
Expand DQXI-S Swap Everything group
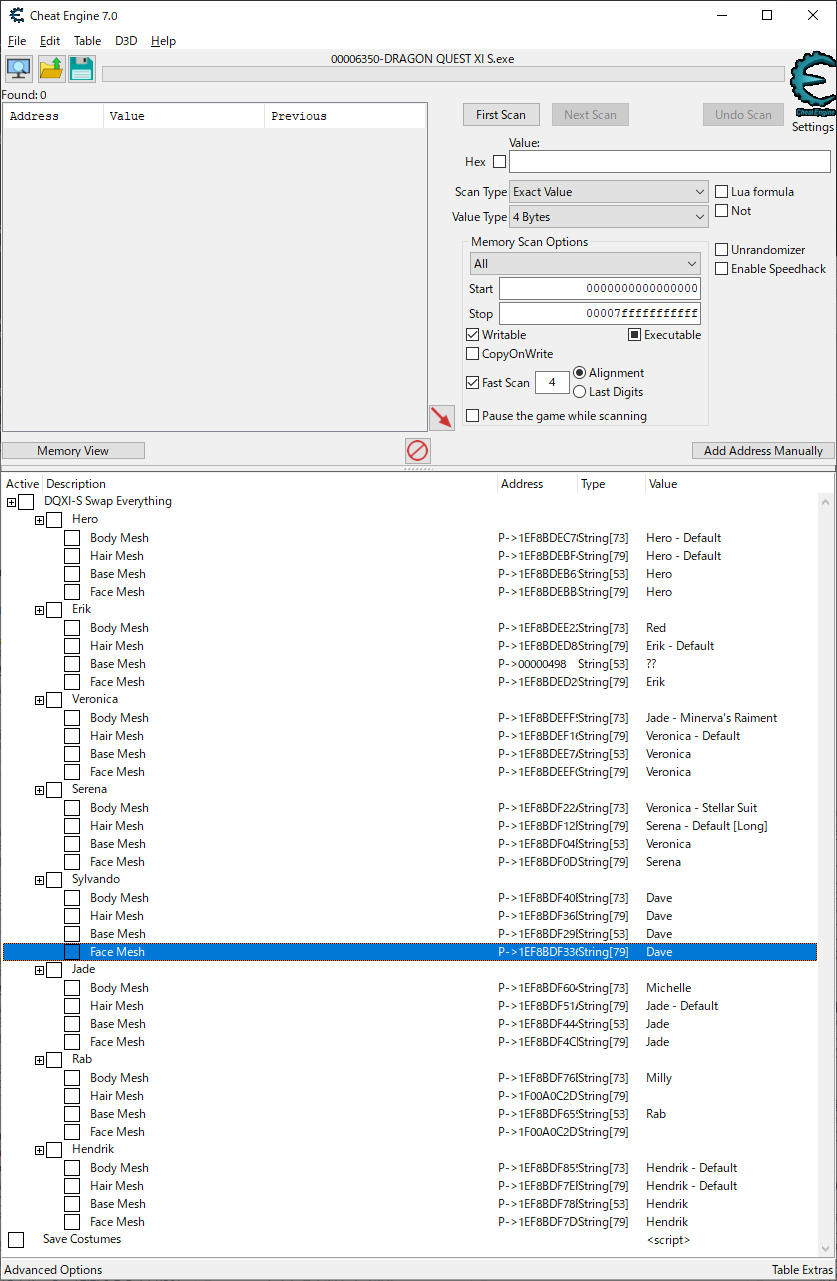point(11,502)
